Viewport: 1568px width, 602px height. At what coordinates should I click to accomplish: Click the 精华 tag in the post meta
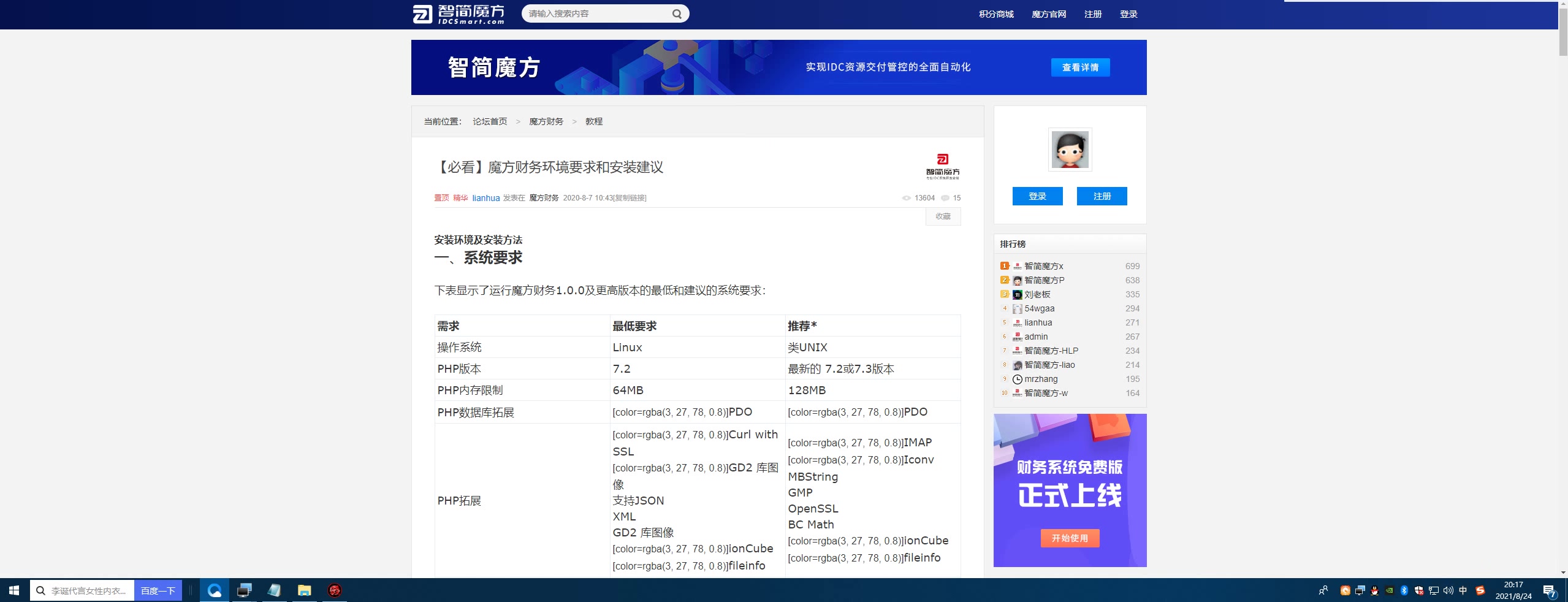pyautogui.click(x=460, y=198)
